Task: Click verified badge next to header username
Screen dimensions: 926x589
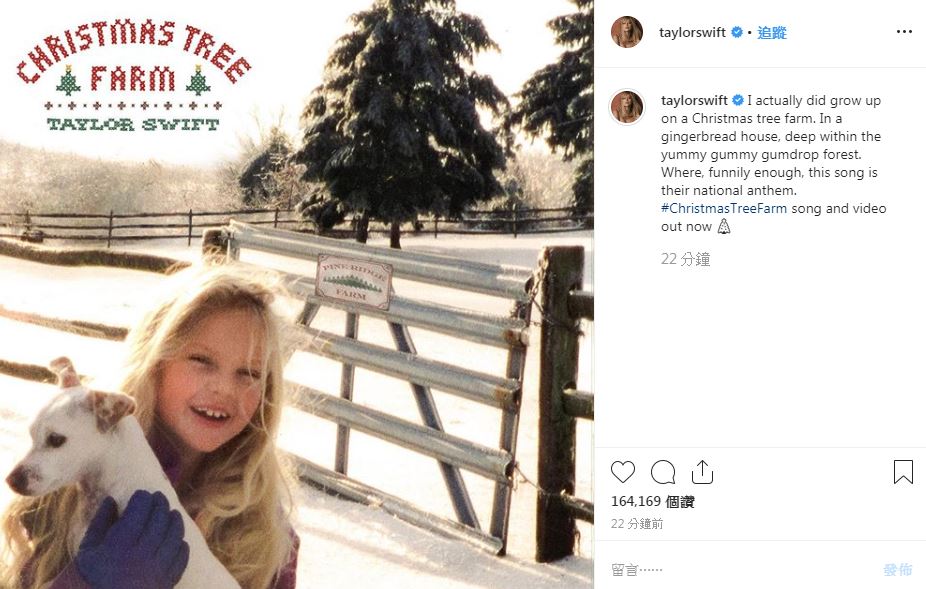Action: (x=737, y=33)
